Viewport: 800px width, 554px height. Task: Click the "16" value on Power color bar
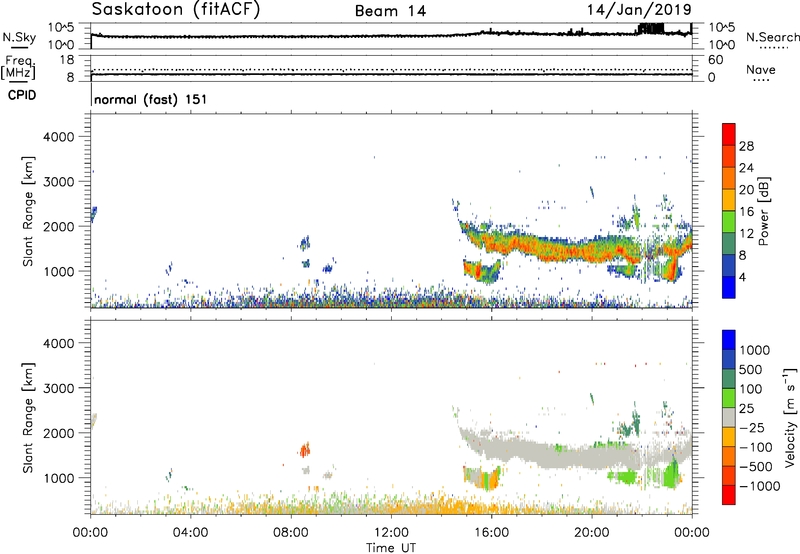click(x=746, y=212)
